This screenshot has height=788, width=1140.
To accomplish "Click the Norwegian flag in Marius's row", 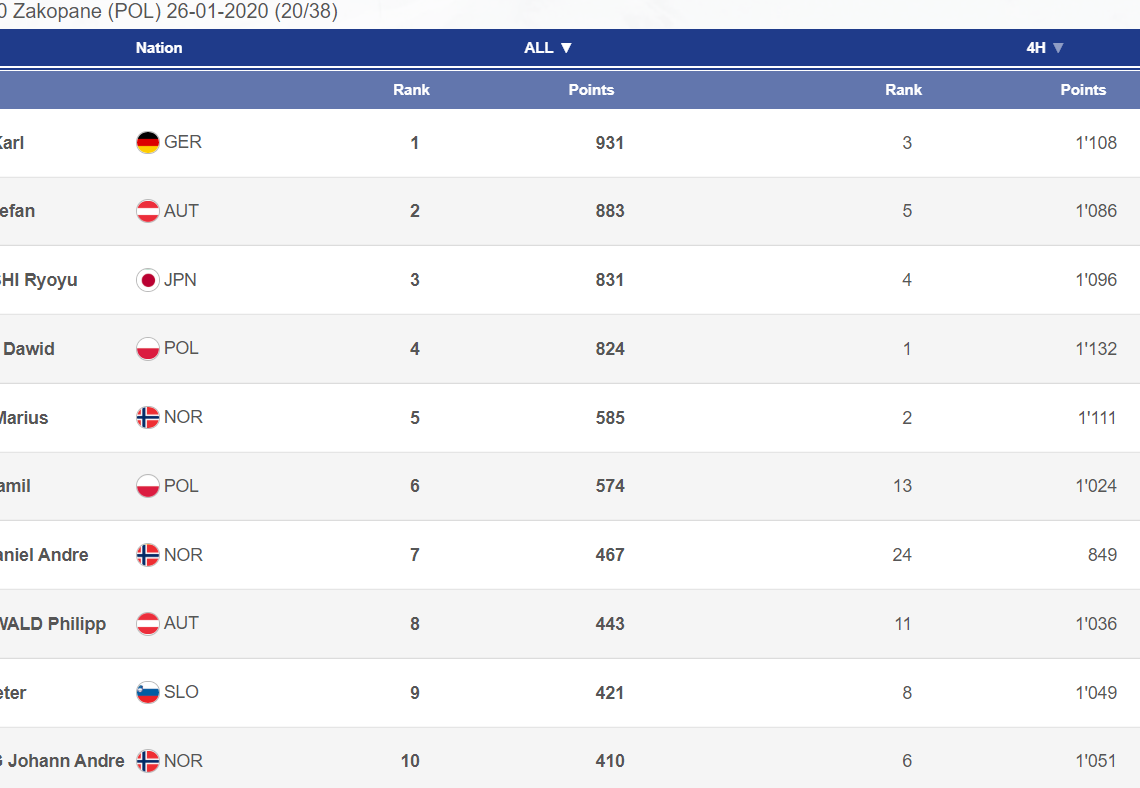I will 148,417.
